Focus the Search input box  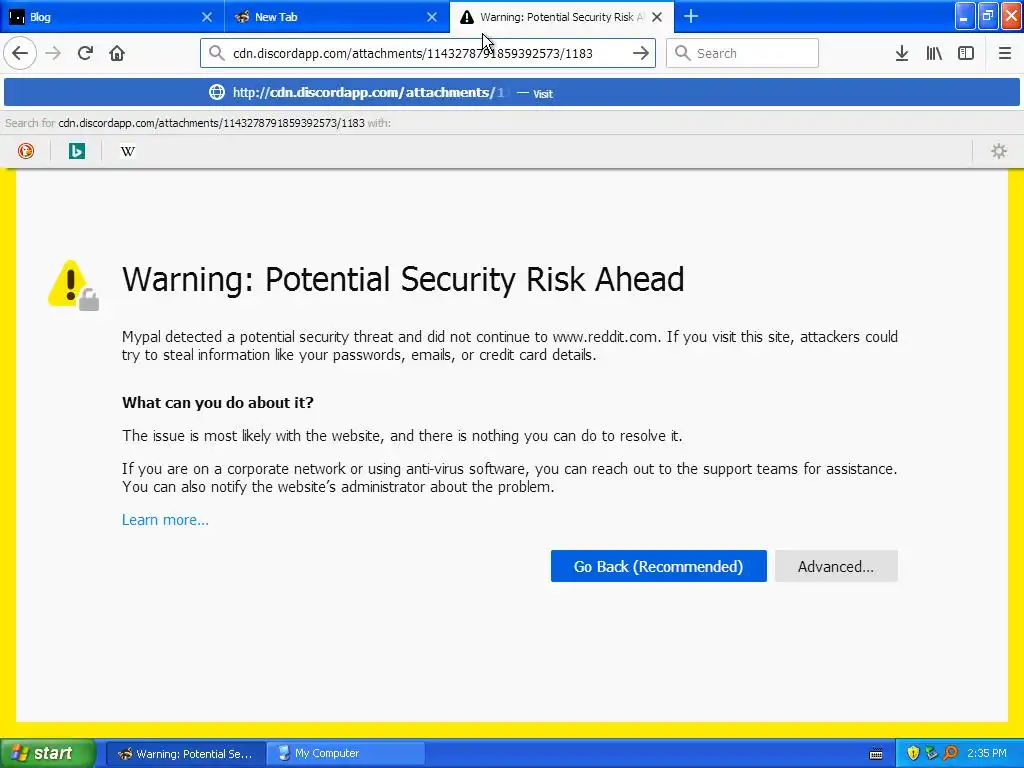[x=743, y=53]
